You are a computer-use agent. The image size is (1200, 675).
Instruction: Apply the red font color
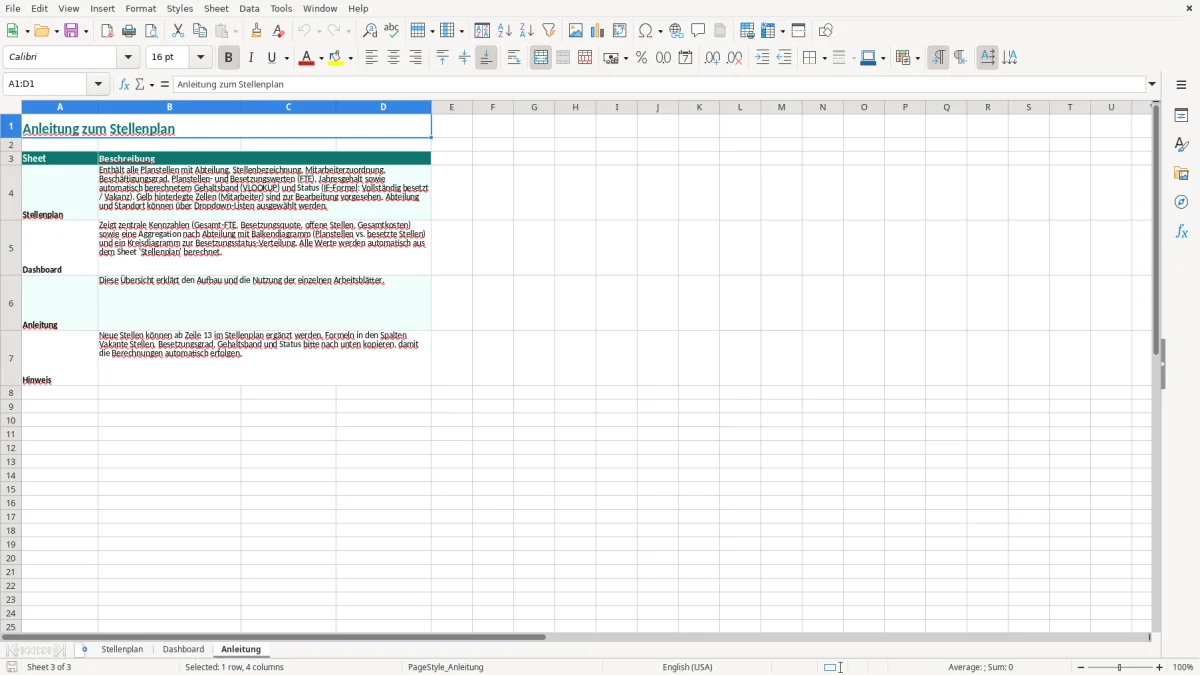[307, 58]
